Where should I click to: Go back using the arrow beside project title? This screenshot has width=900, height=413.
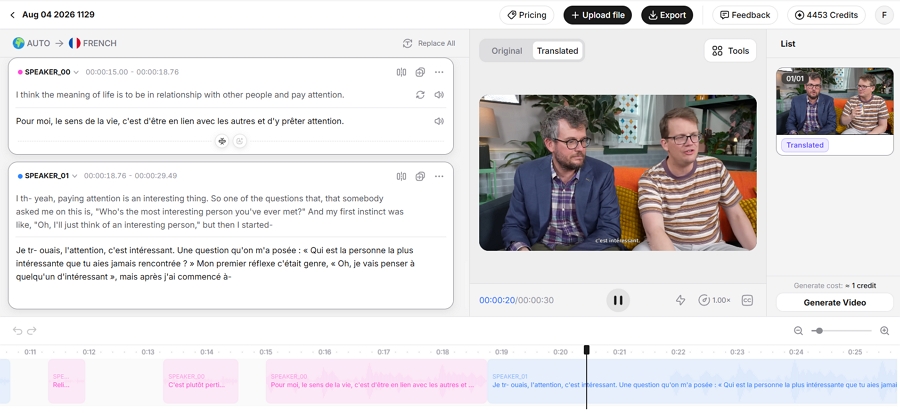point(13,15)
